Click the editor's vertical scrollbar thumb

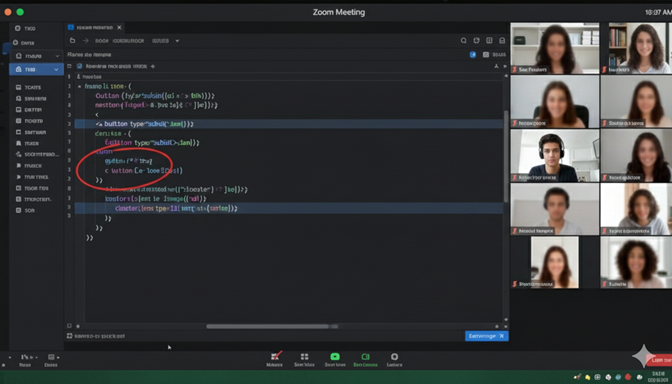(506, 156)
